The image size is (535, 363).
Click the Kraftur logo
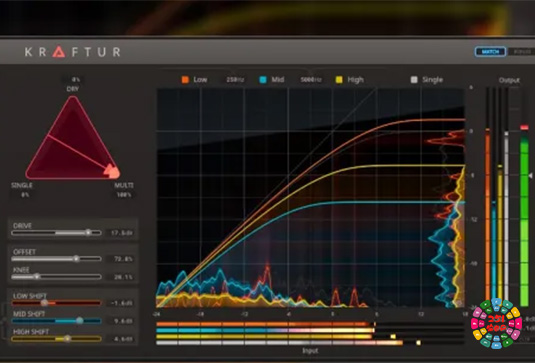pyautogui.click(x=72, y=52)
